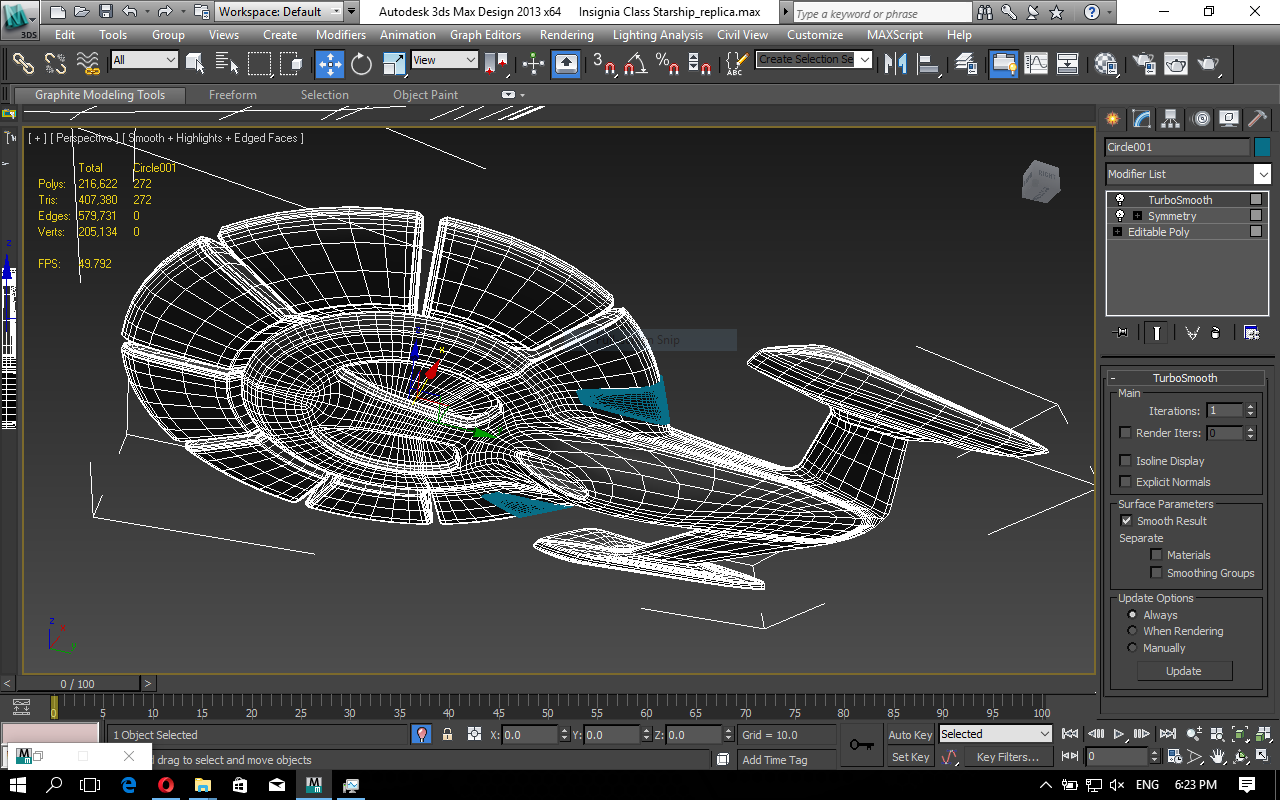Toggle the 3D Snaps button
The width and height of the screenshot is (1280, 800).
click(x=603, y=63)
